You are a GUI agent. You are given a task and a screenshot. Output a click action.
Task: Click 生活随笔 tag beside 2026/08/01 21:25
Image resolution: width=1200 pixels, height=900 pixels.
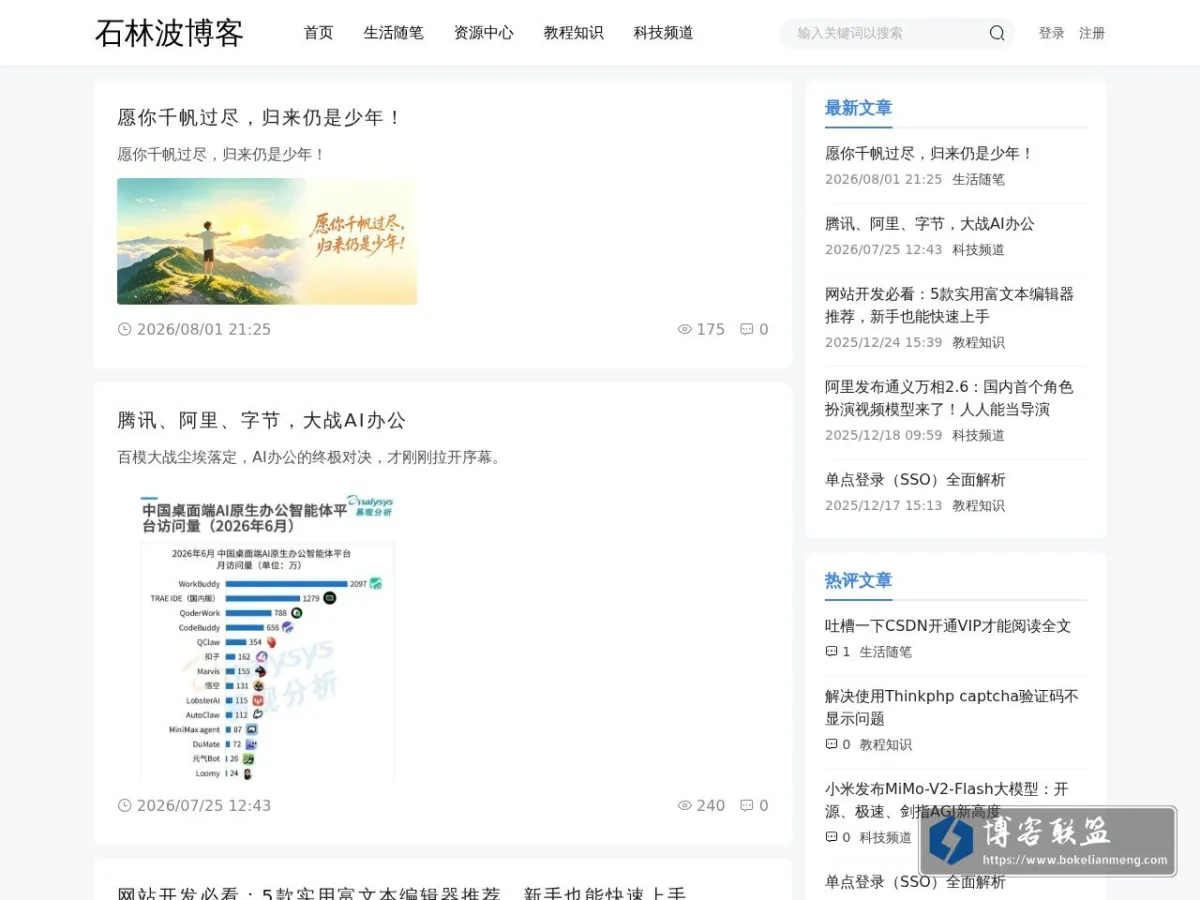coord(978,179)
